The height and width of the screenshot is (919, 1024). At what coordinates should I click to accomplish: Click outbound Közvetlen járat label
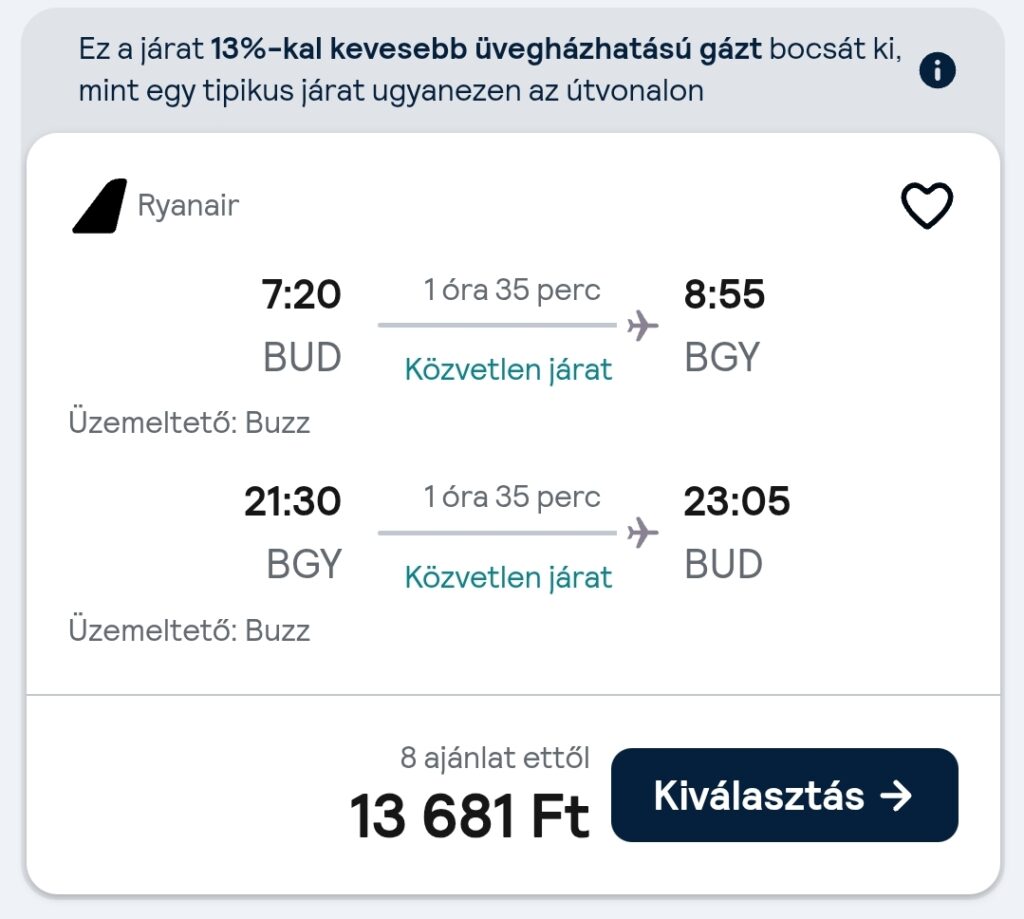508,370
